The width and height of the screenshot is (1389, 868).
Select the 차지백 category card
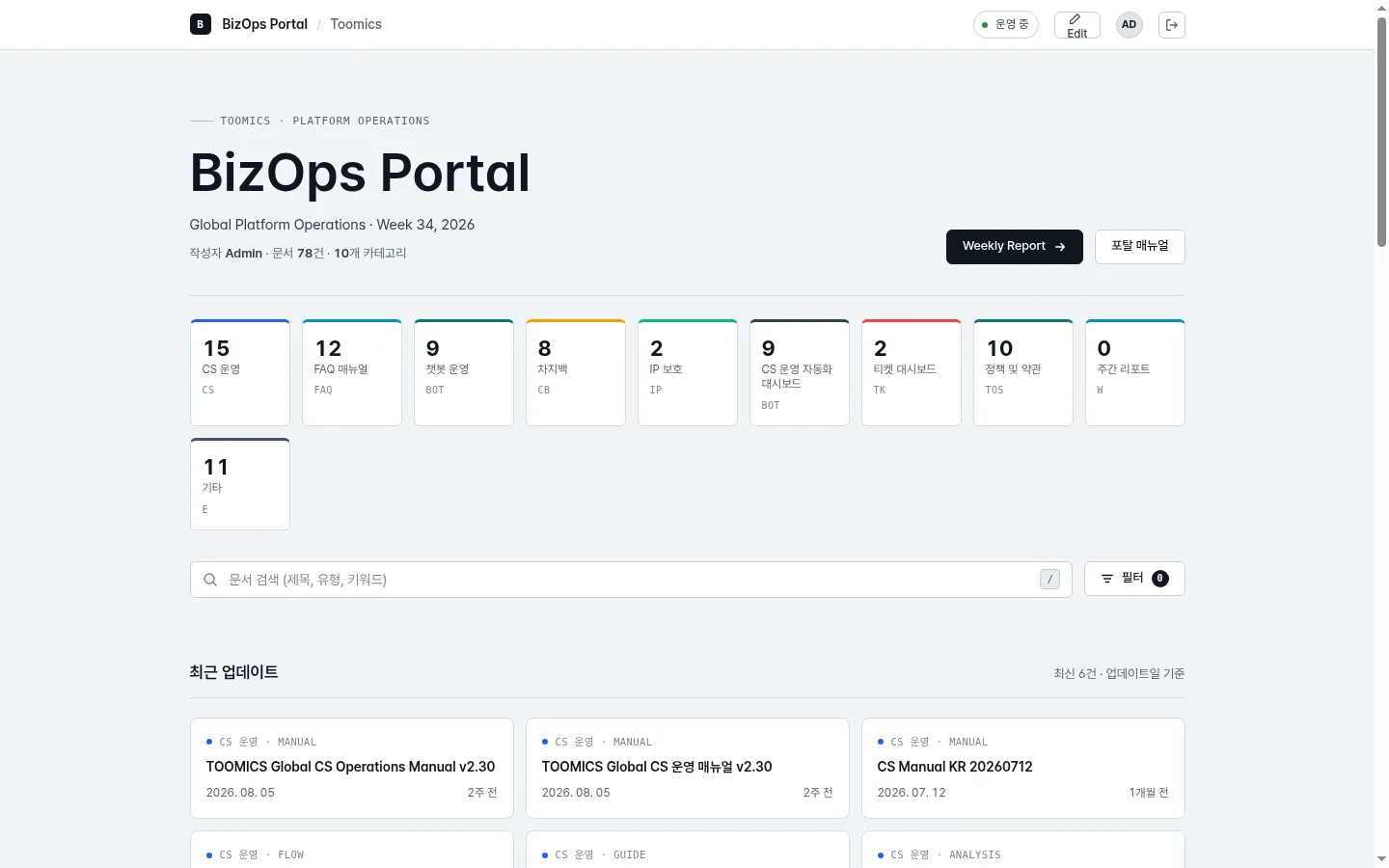click(576, 372)
